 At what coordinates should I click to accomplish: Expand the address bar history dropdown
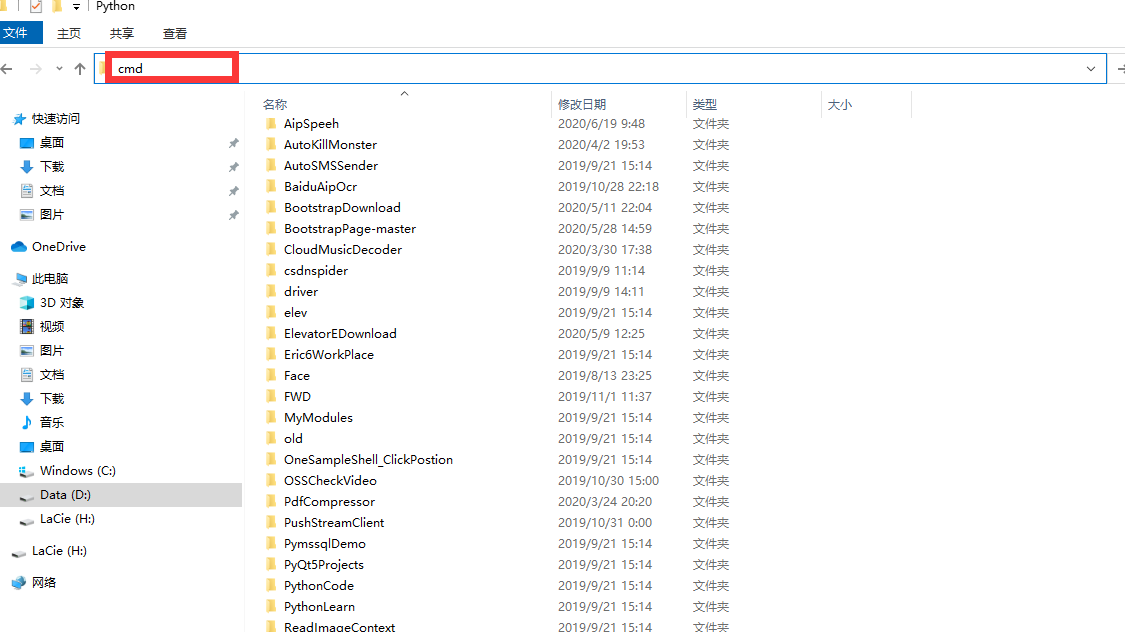1091,69
